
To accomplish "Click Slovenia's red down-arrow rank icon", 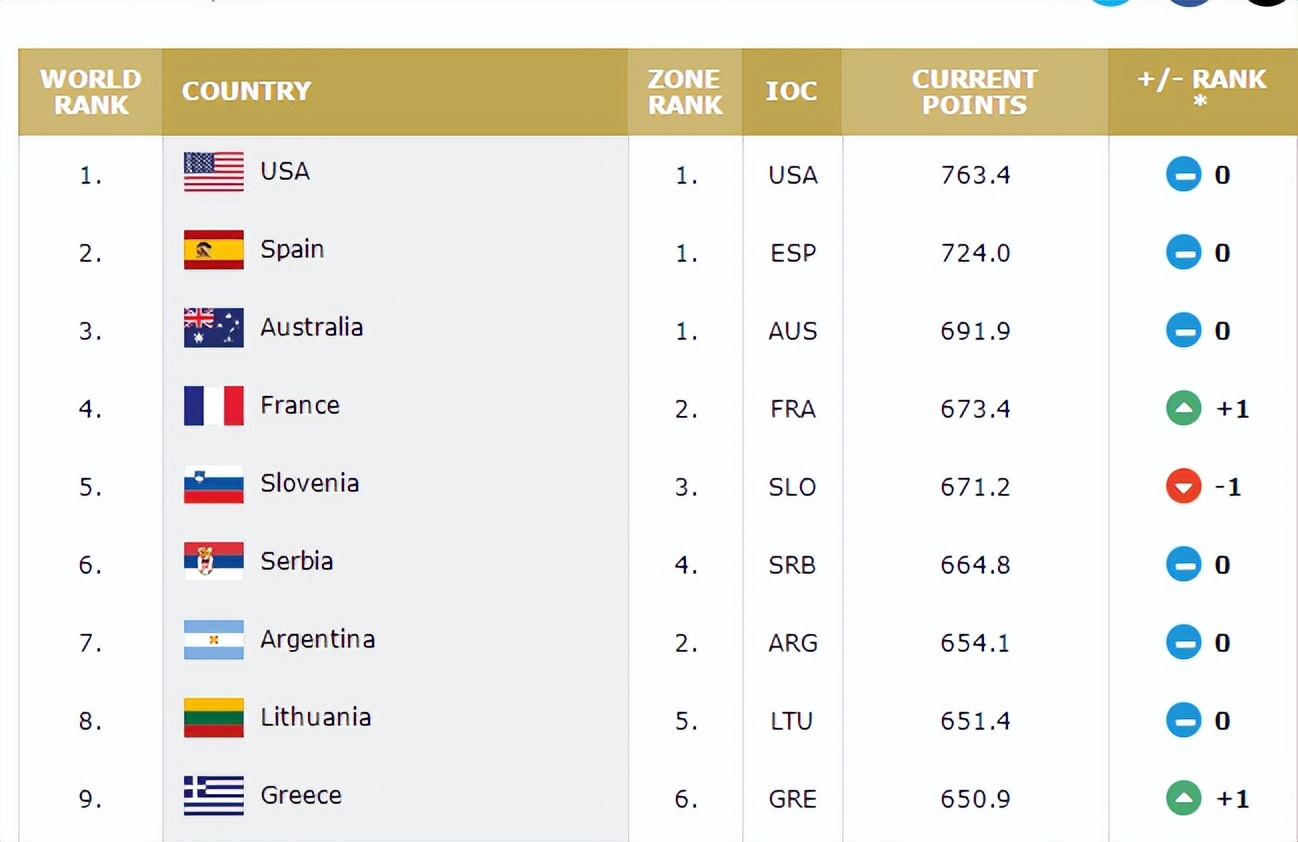I will [x=1183, y=486].
